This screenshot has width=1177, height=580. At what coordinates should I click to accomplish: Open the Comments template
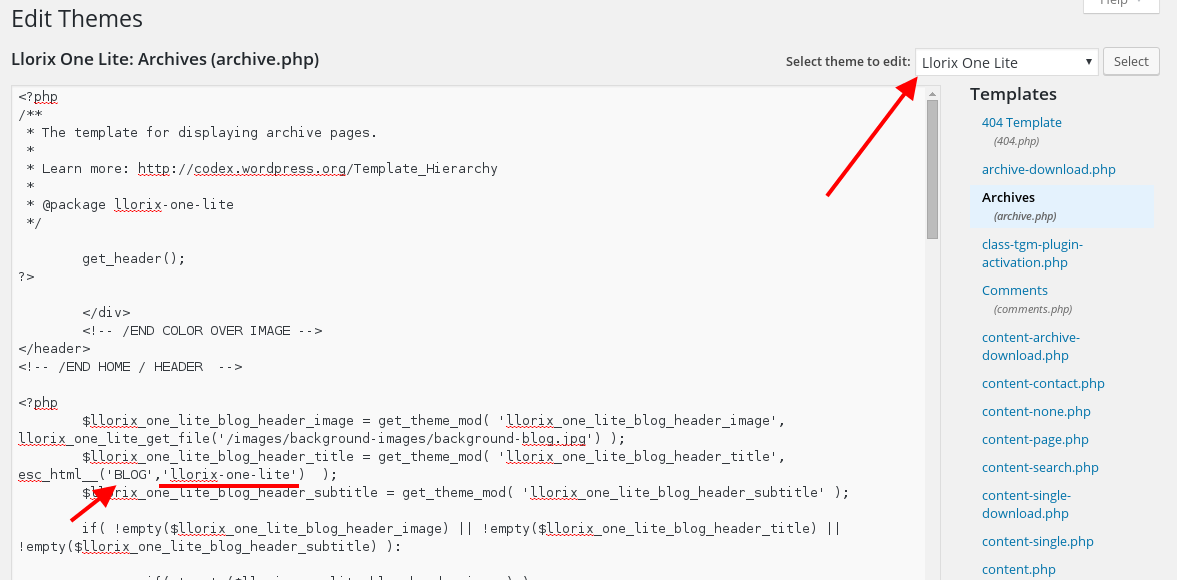pos(1015,290)
